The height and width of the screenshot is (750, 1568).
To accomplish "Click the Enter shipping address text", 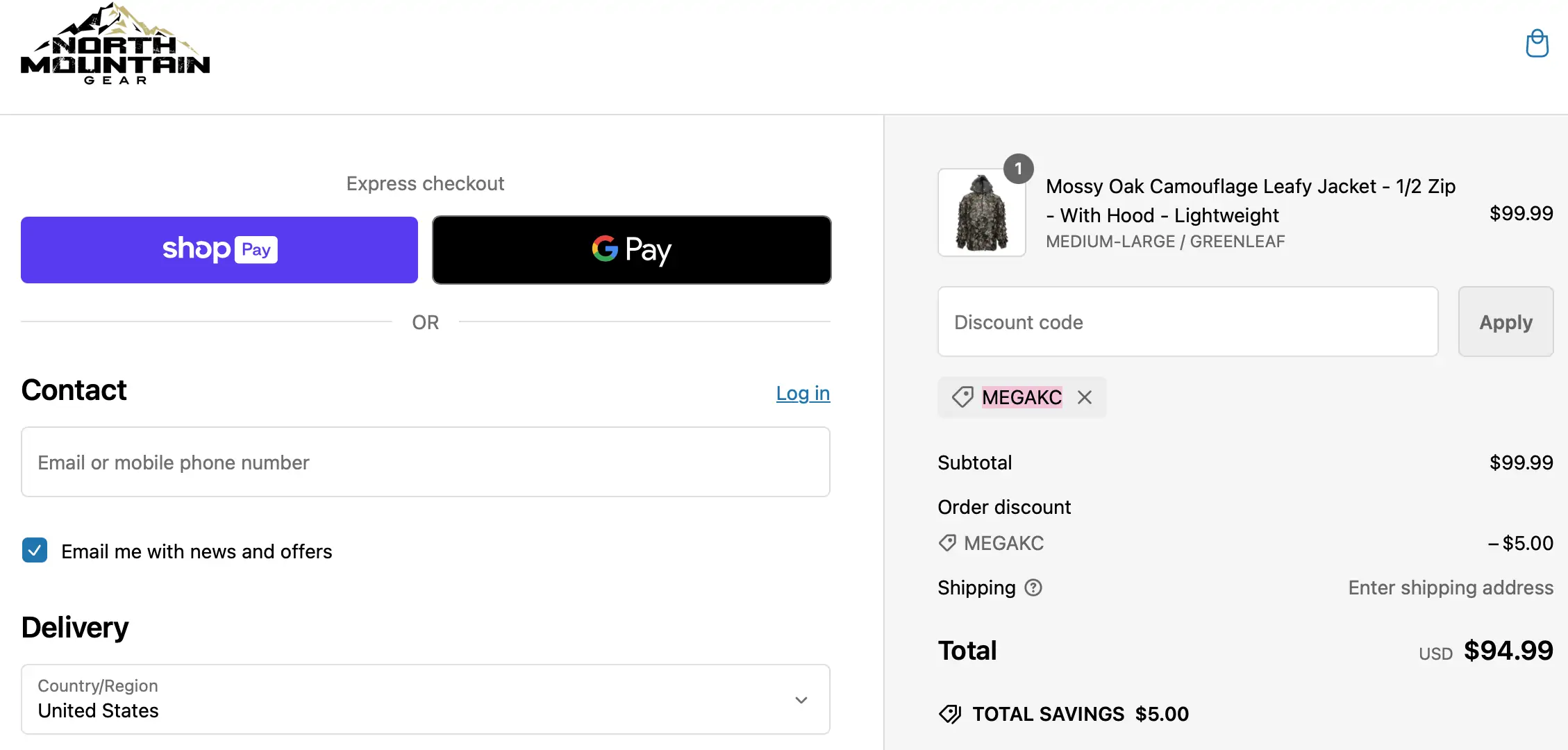I will point(1450,587).
